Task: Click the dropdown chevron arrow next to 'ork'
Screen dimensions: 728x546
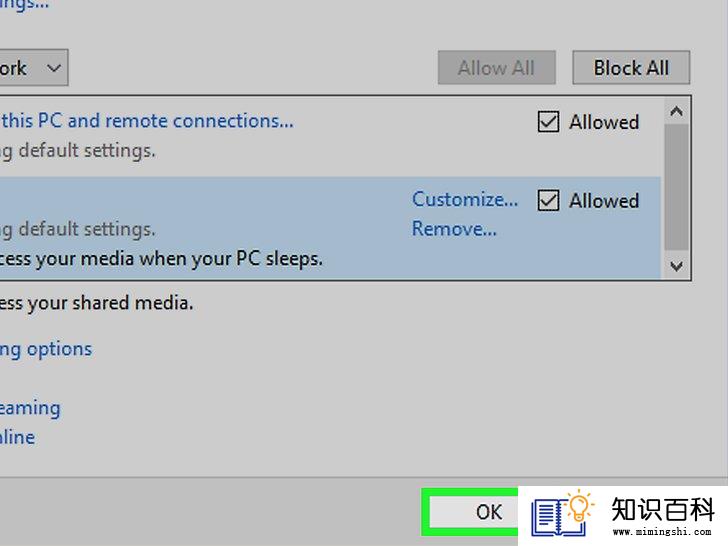Action: (54, 69)
